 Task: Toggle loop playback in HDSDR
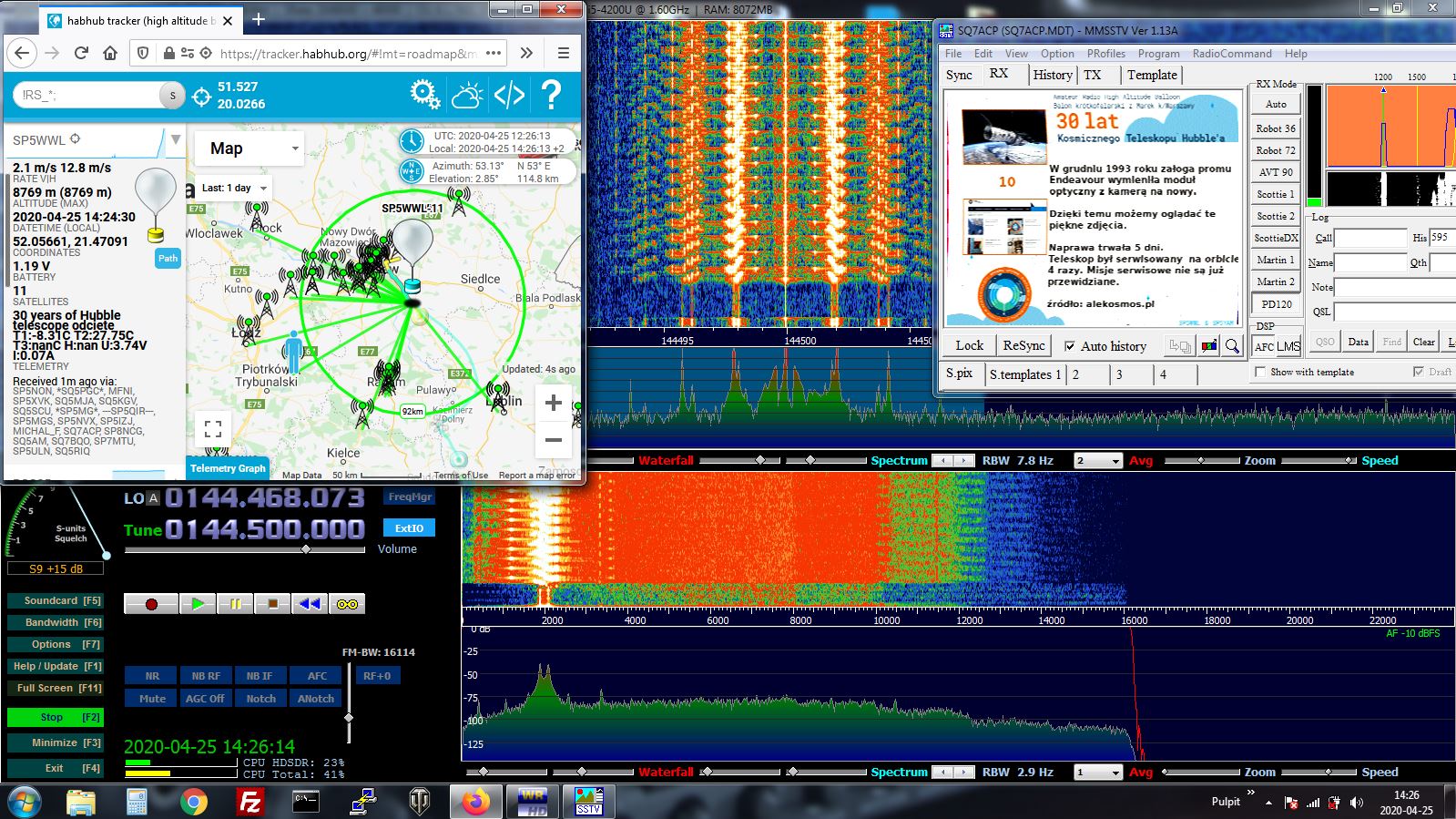(x=347, y=603)
